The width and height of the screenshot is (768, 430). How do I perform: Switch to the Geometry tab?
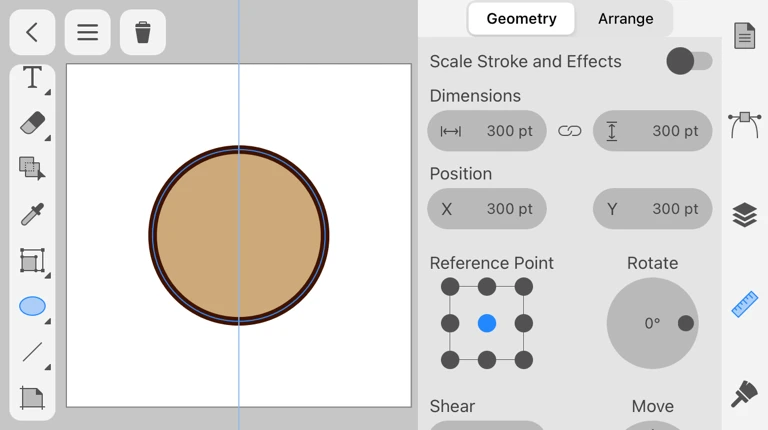point(521,19)
